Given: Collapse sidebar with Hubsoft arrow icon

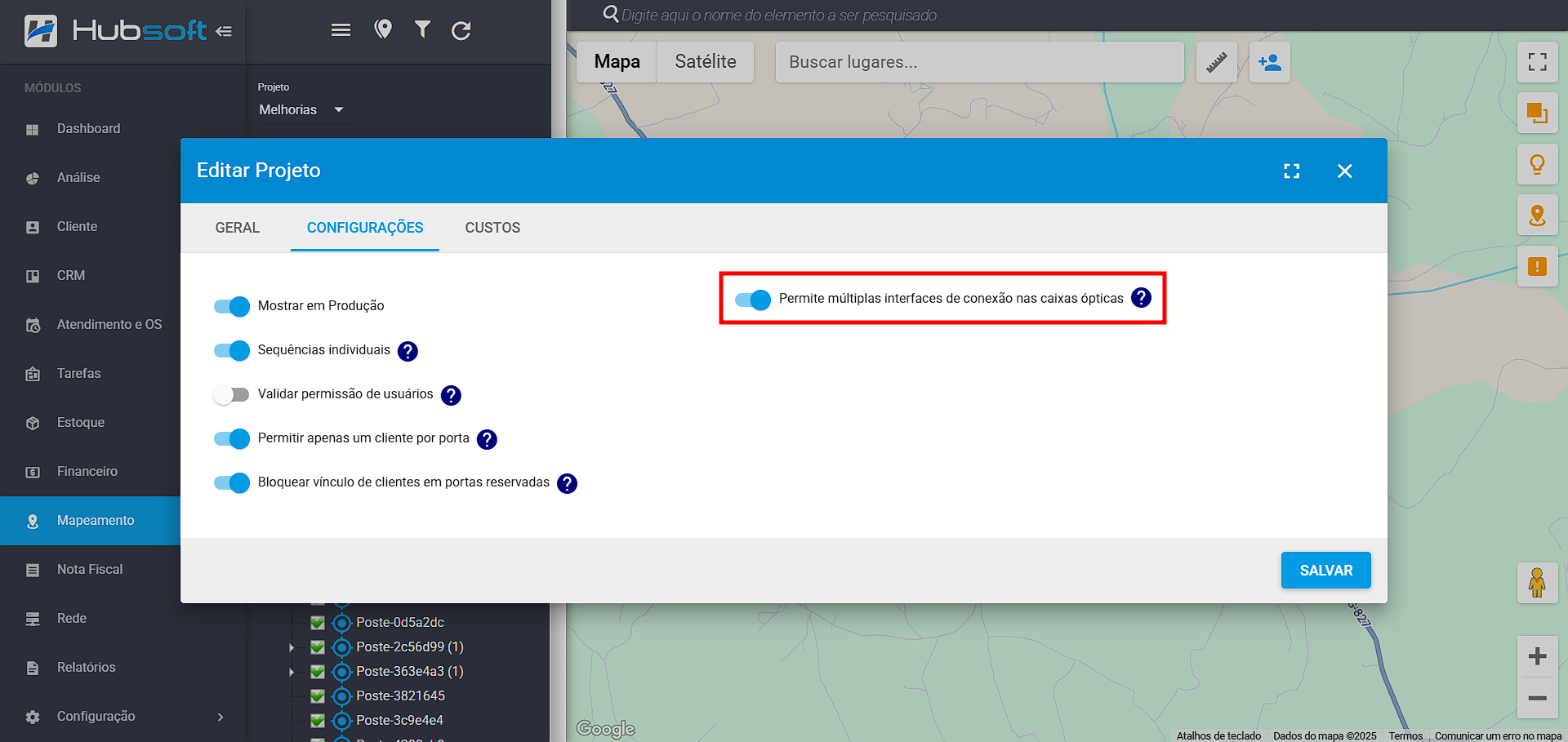Looking at the screenshot, I should coord(224,31).
